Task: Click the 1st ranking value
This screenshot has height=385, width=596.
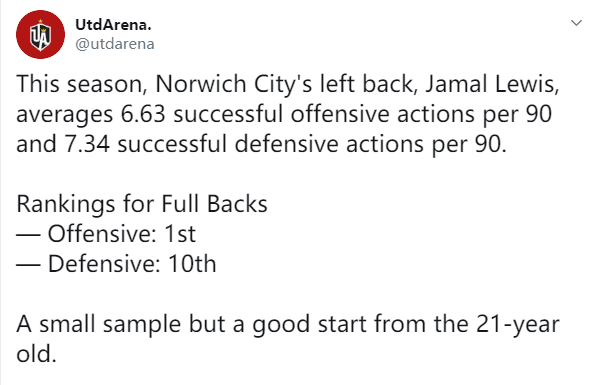Action: [x=180, y=234]
